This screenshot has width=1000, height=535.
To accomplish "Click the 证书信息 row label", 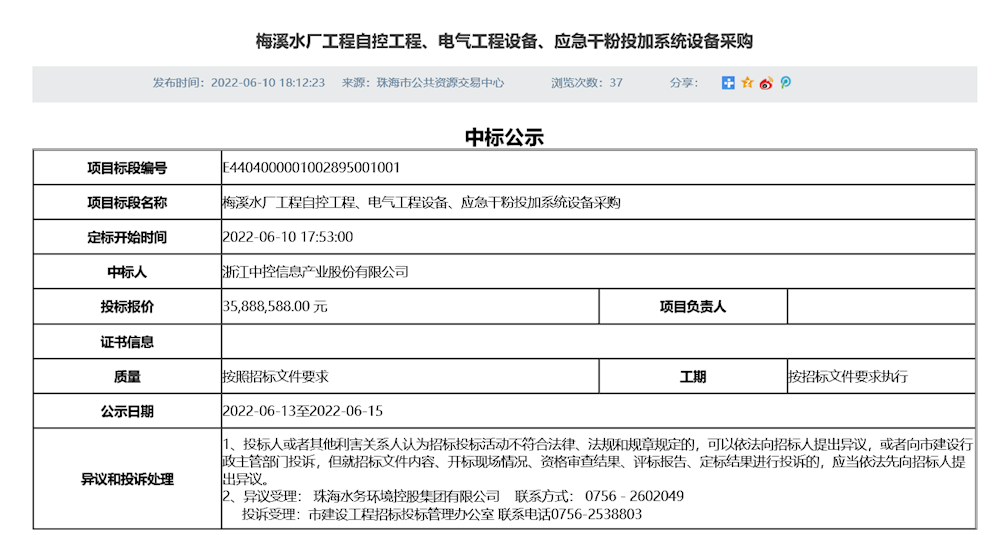I will coord(127,342).
